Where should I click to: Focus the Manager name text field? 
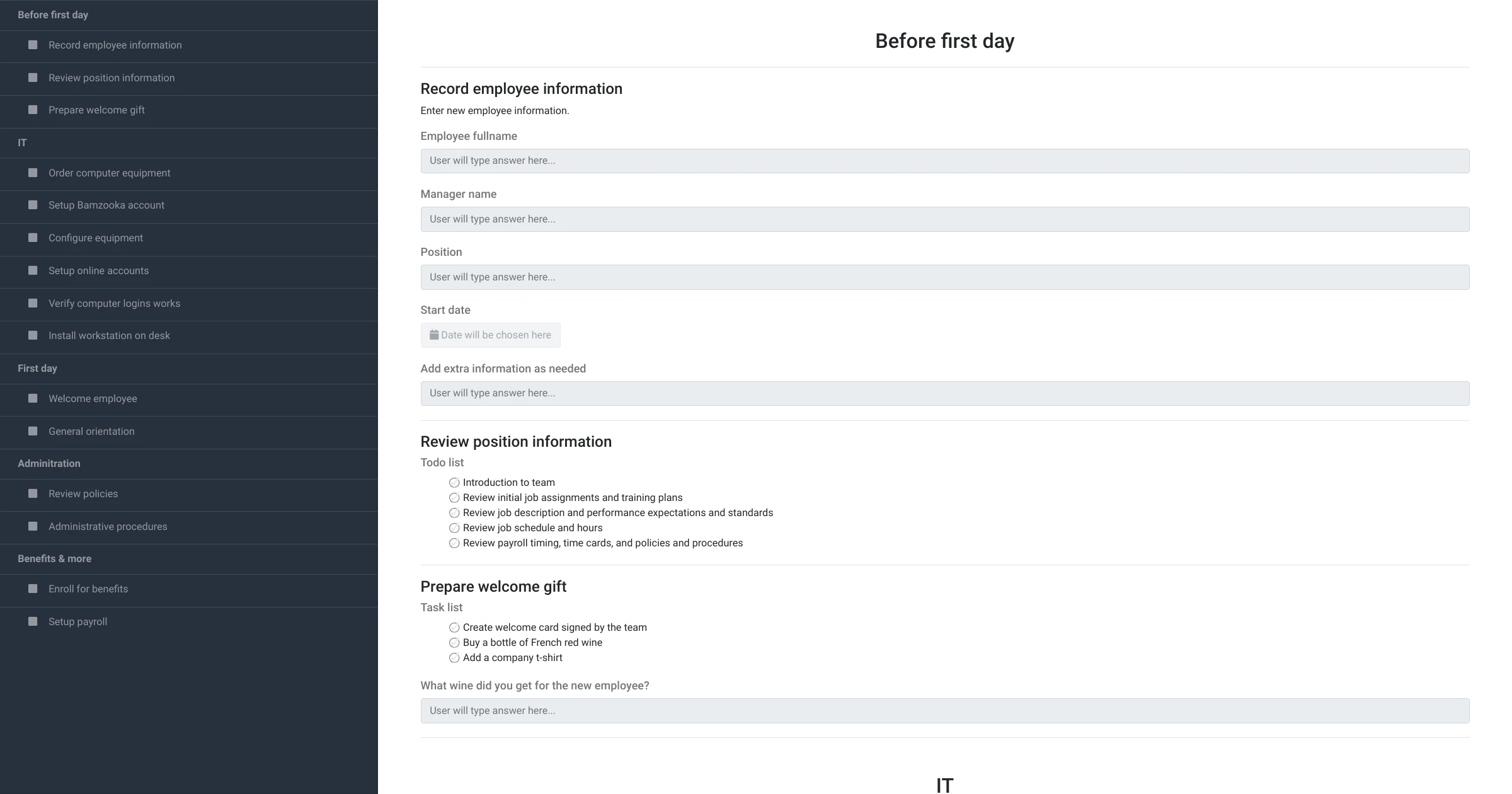(x=945, y=219)
